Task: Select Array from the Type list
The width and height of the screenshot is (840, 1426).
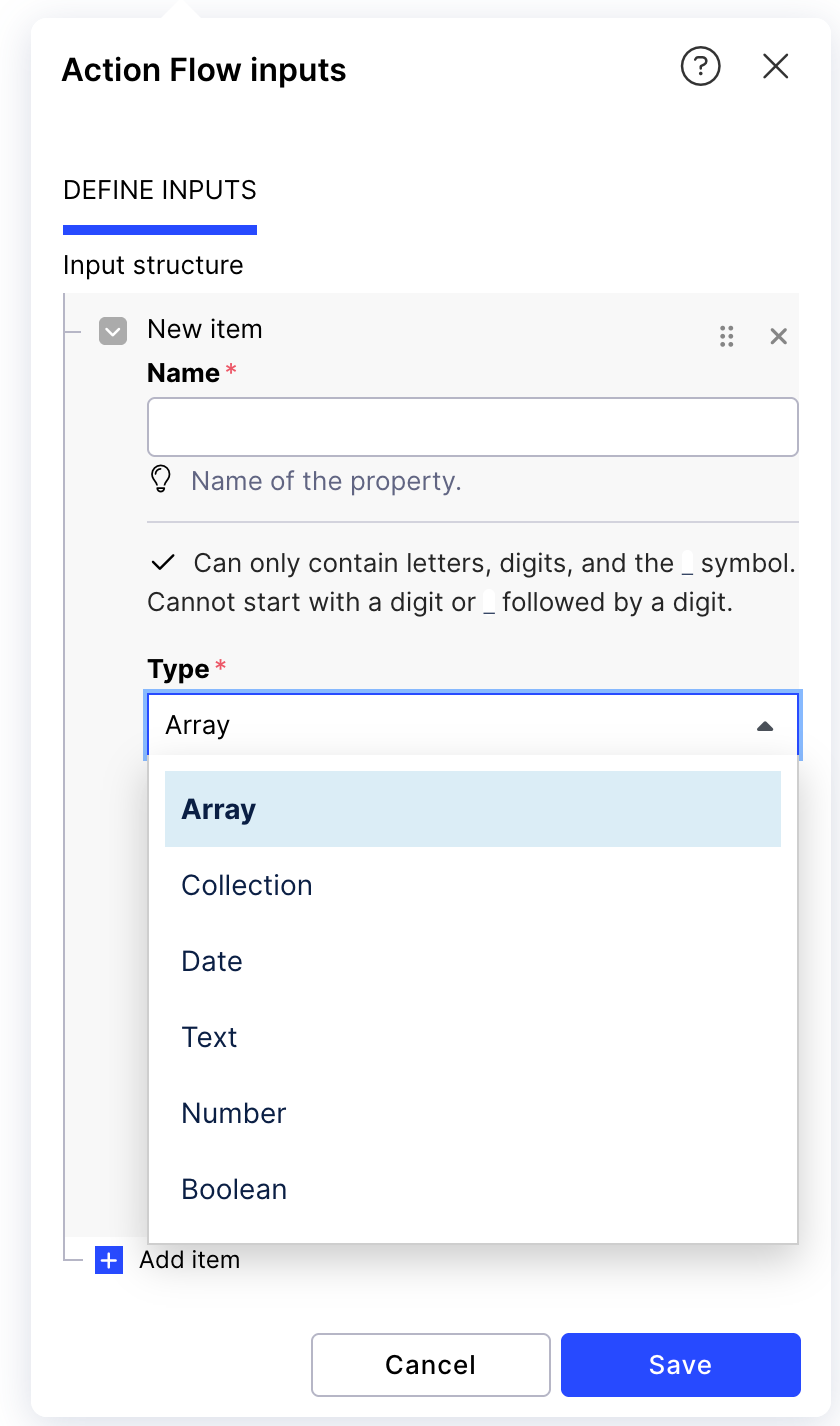Action: [472, 809]
